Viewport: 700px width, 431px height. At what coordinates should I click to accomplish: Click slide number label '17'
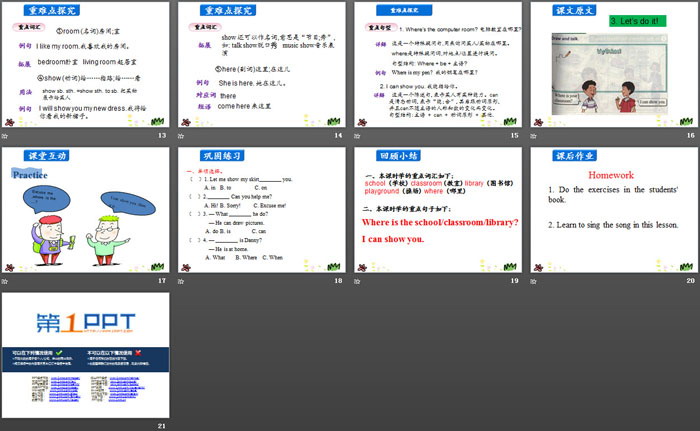(x=162, y=281)
